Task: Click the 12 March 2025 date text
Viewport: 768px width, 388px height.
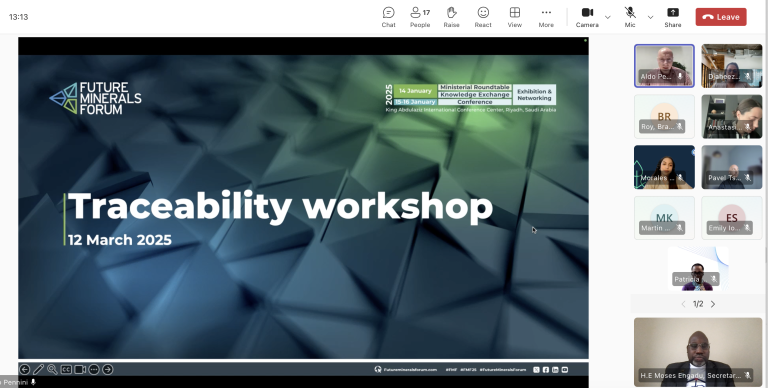Action: click(x=120, y=240)
